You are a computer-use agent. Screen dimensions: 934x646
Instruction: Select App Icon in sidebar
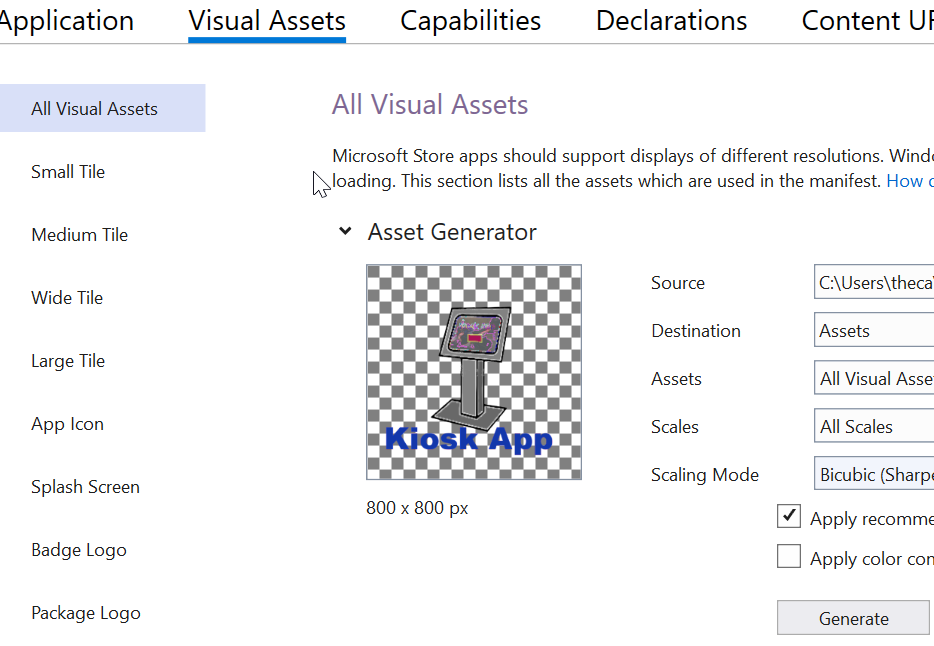tap(67, 424)
